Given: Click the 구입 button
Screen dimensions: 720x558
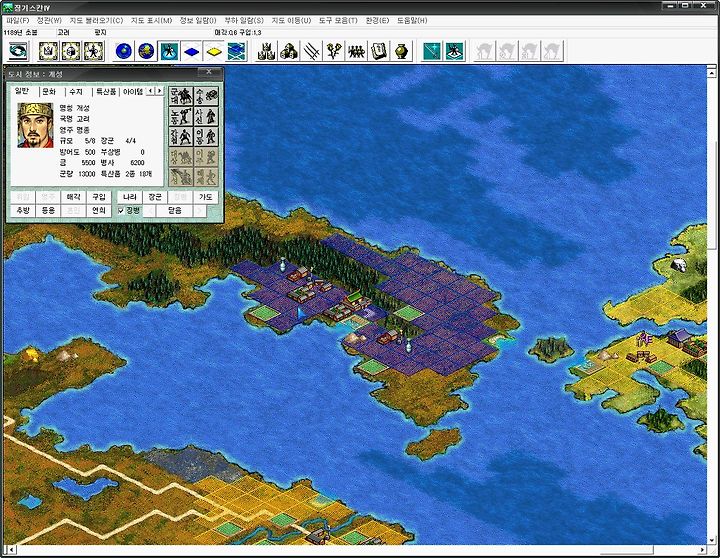Looking at the screenshot, I should point(99,197).
